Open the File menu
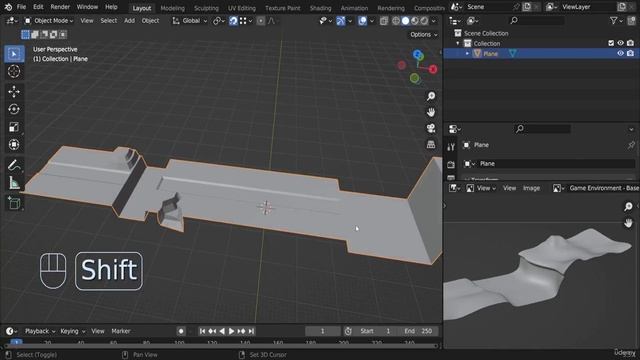Screen dimensions: 640x360 pos(21,7)
